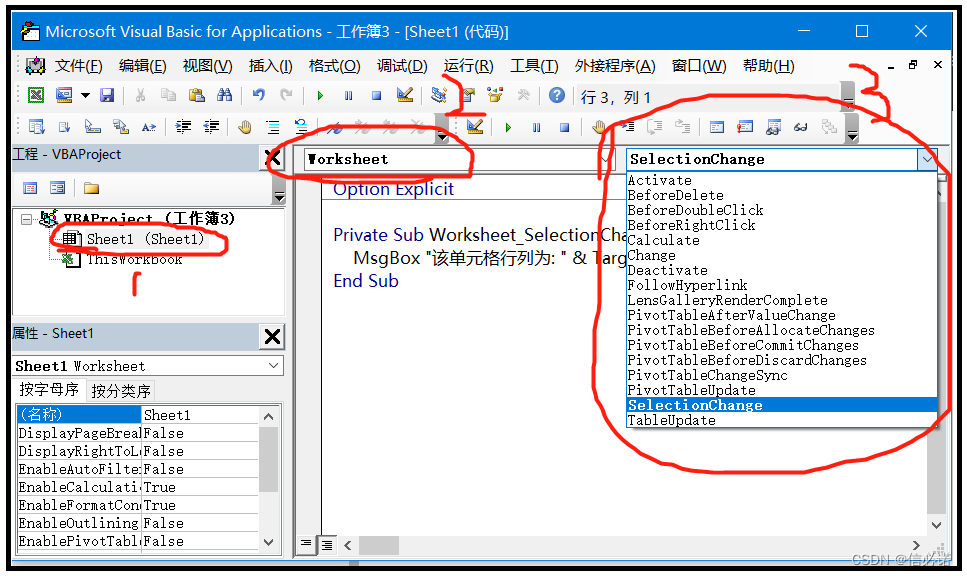Click the Quick Watch glasses icon
Viewport: 967px width, 576px height.
point(800,127)
